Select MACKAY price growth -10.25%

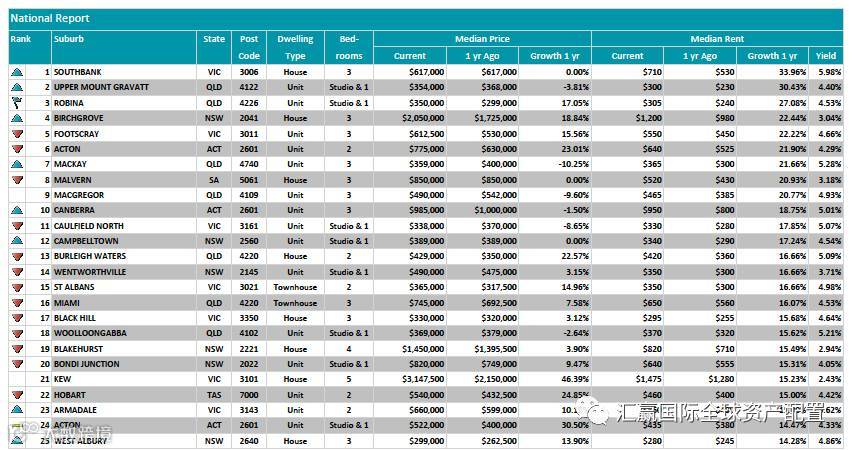point(573,164)
